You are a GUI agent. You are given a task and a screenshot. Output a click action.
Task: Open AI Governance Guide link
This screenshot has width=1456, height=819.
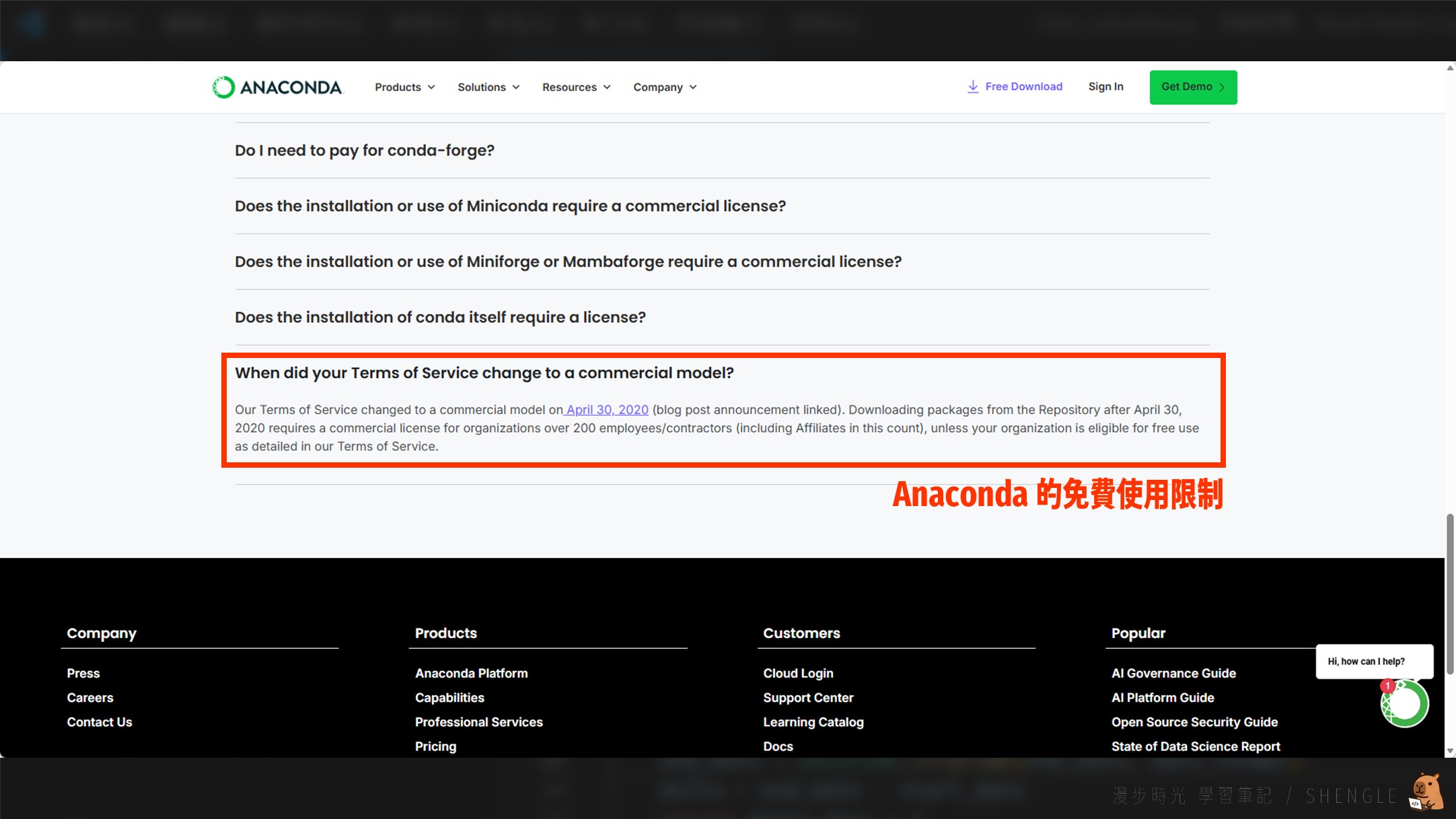coord(1173,673)
